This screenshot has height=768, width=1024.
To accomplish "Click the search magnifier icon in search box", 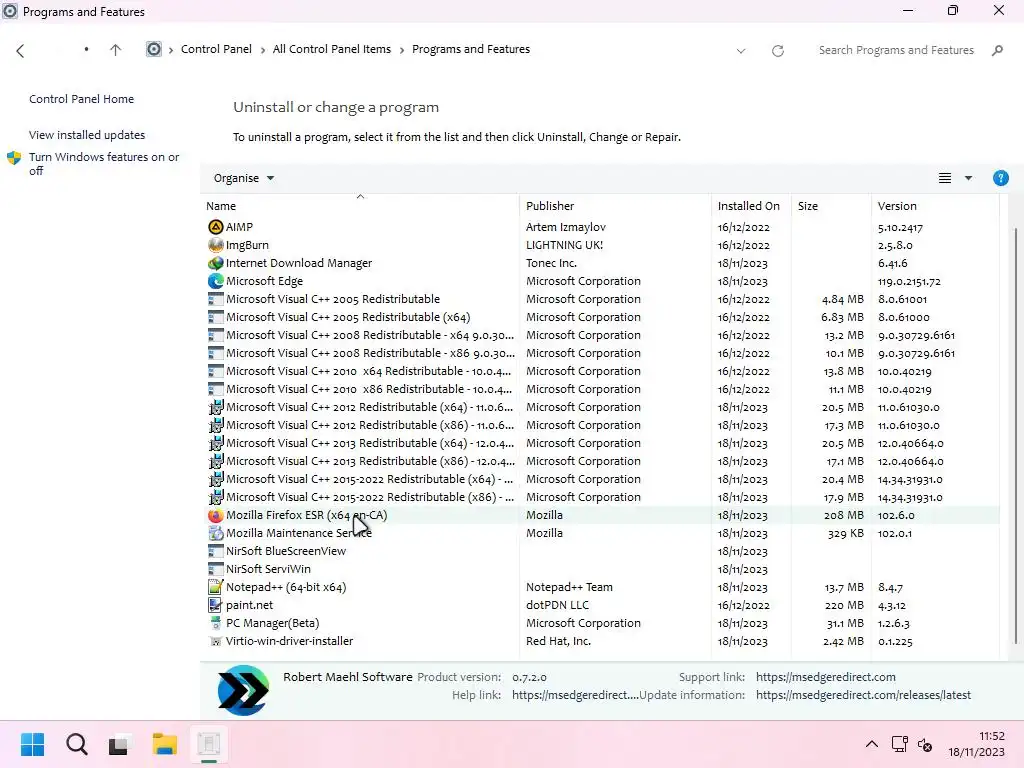I will (x=997, y=50).
